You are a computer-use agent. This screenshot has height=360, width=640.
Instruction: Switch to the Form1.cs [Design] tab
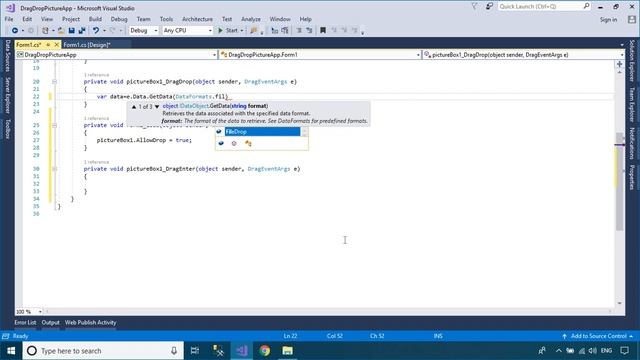point(87,44)
